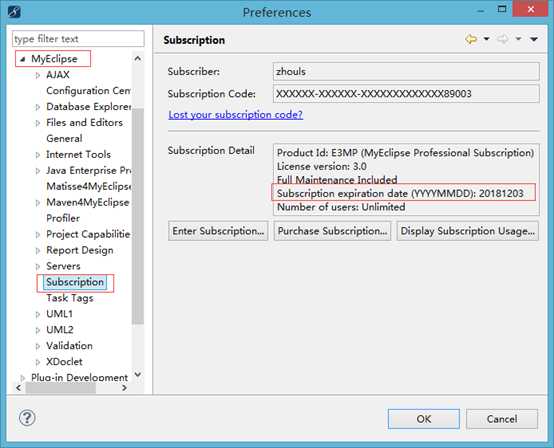Expand the Java Enterprise node
554x448 pixels.
pos(38,171)
